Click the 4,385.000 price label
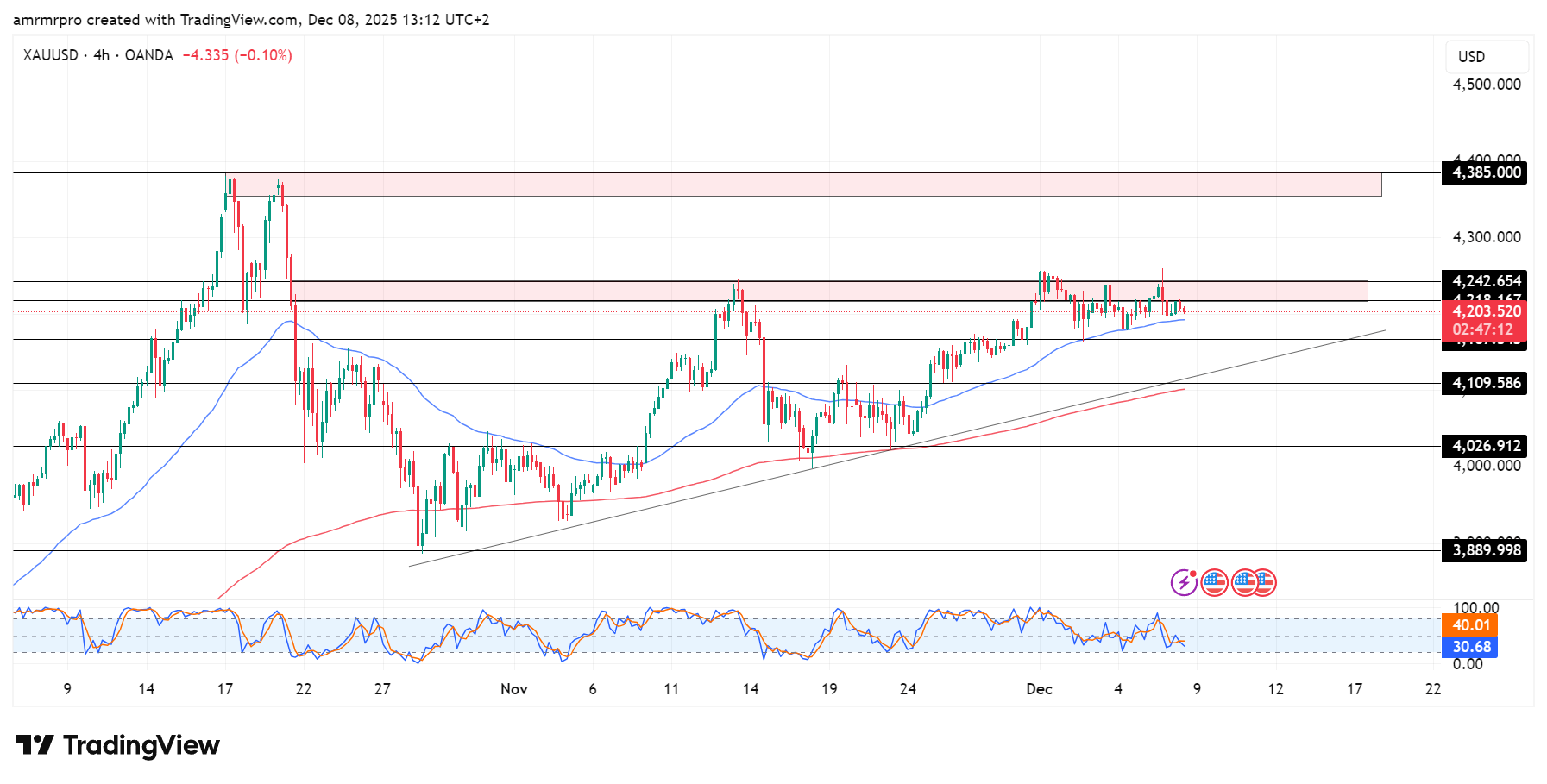Screen dimensions: 1547x784 click(x=1486, y=172)
